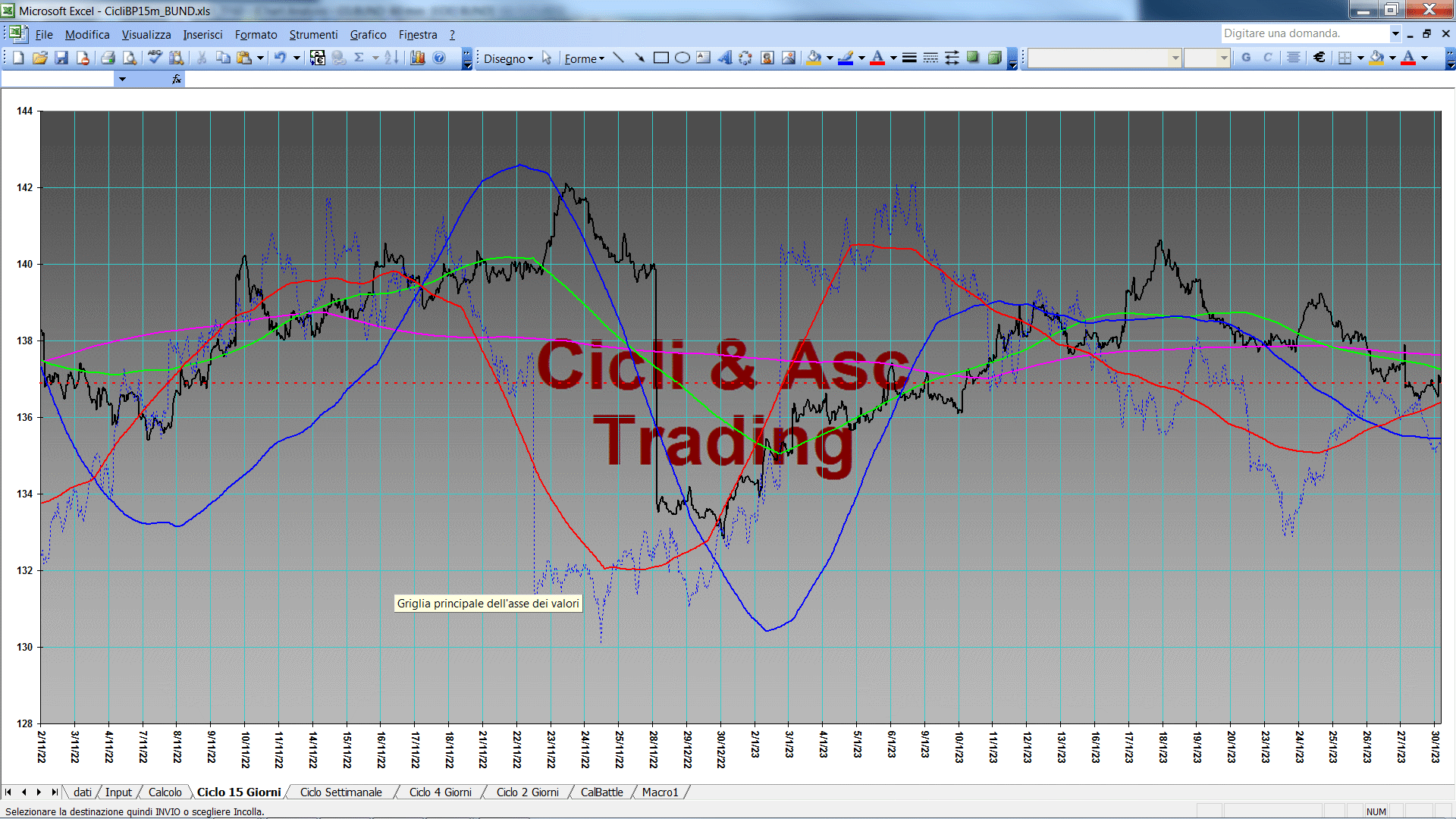Open the Line Style options

tap(909, 58)
